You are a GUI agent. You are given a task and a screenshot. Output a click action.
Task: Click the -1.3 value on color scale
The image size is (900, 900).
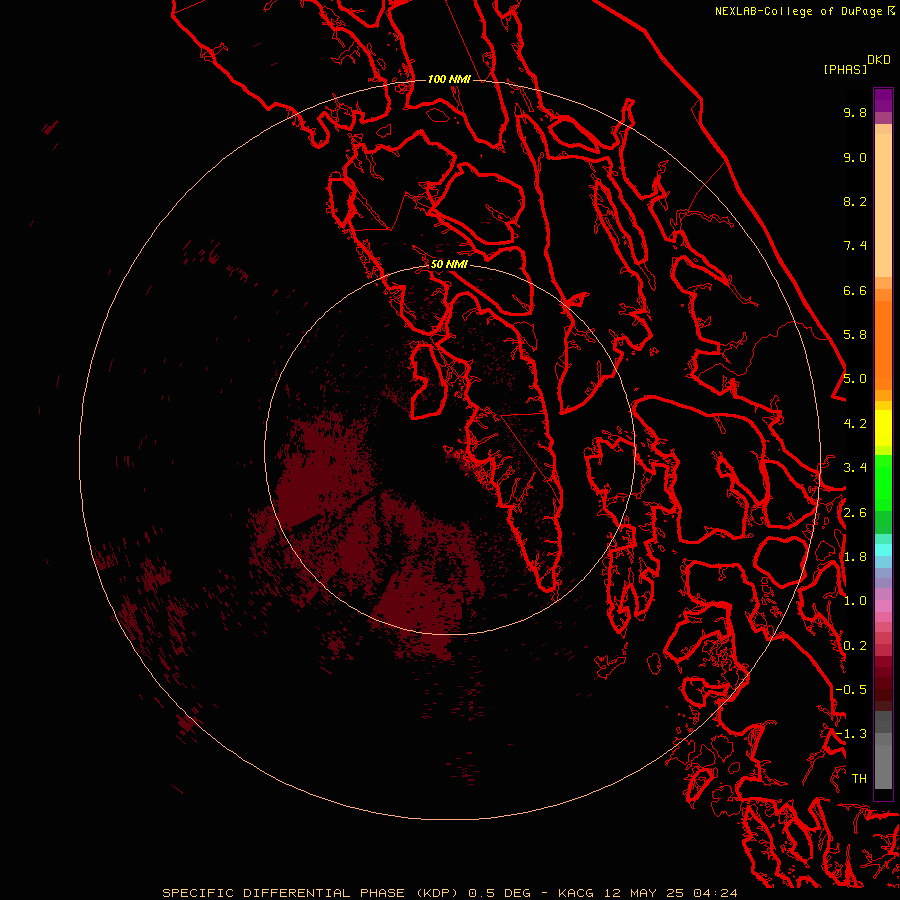point(851,734)
